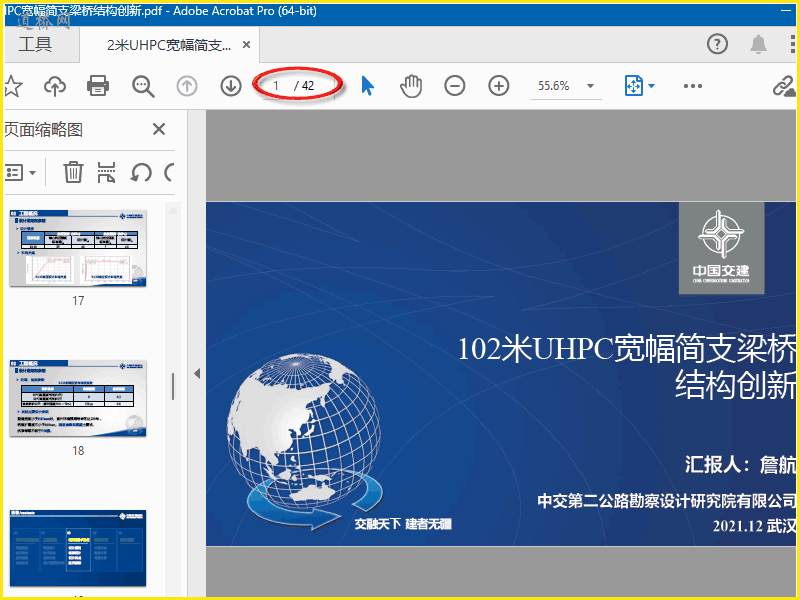Zoom in with the plus button
Image resolution: width=800 pixels, height=600 pixels.
coord(498,86)
